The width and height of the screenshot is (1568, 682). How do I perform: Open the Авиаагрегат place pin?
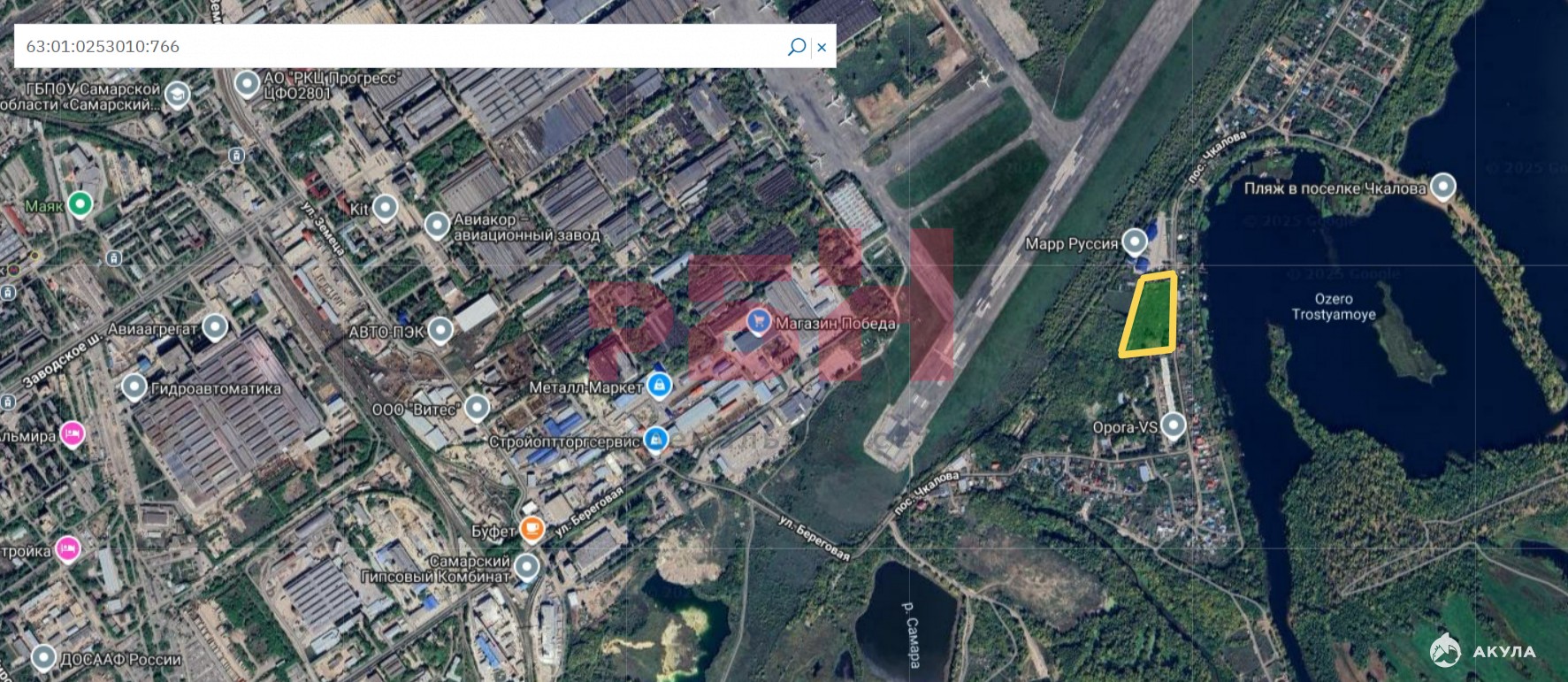pos(215,327)
